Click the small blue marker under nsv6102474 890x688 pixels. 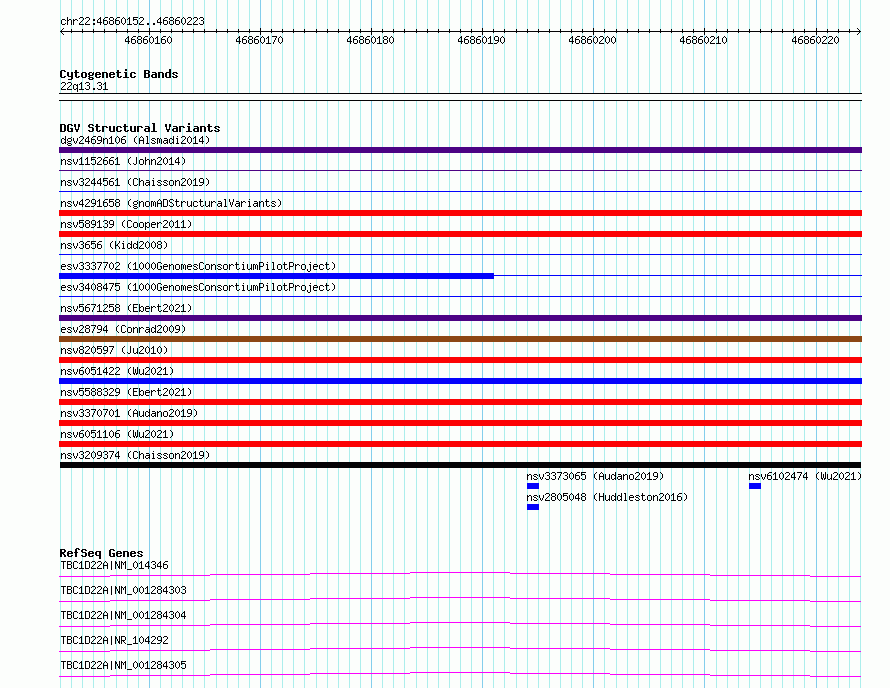click(x=755, y=486)
